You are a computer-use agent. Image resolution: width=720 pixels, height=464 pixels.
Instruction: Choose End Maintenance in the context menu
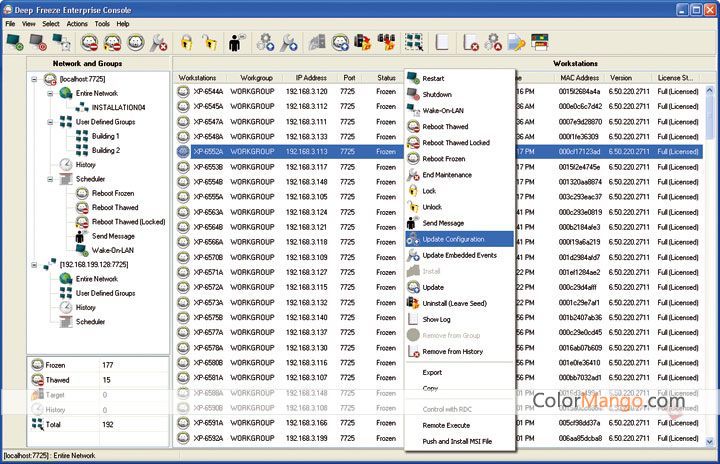pos(459,175)
